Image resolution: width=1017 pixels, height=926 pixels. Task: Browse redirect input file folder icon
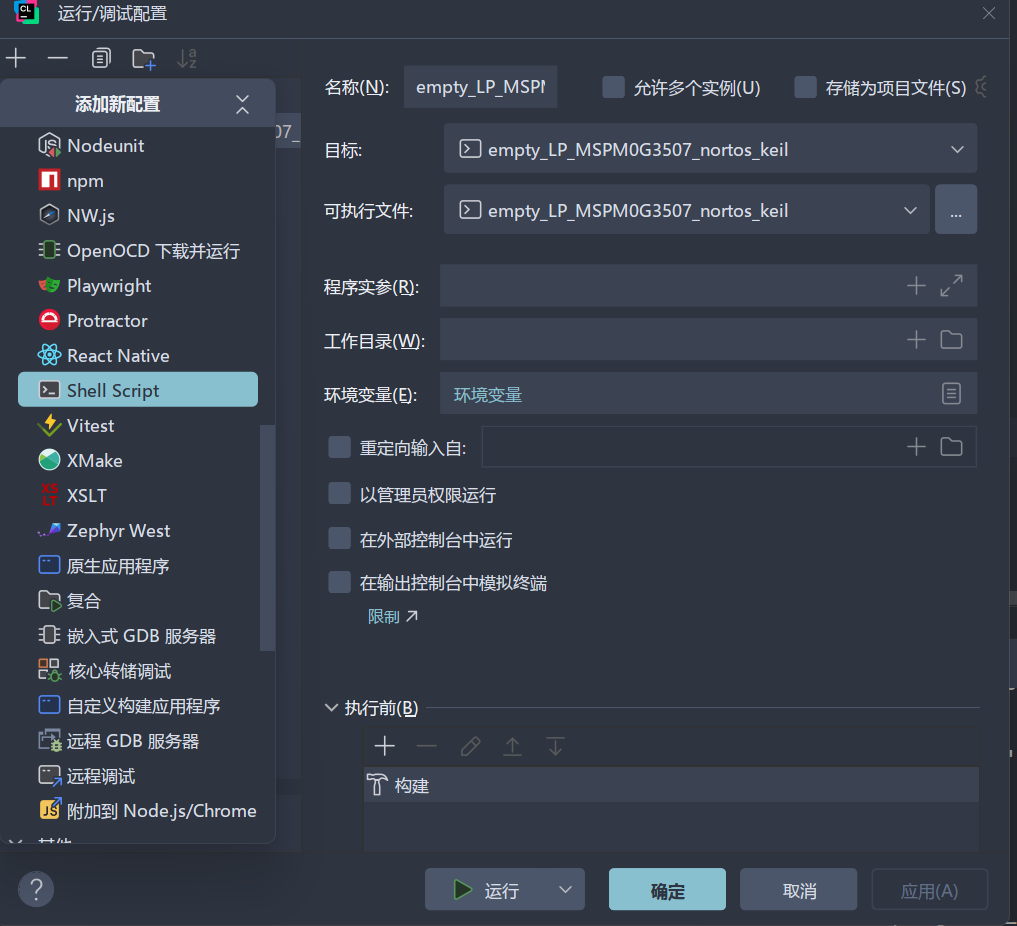951,446
